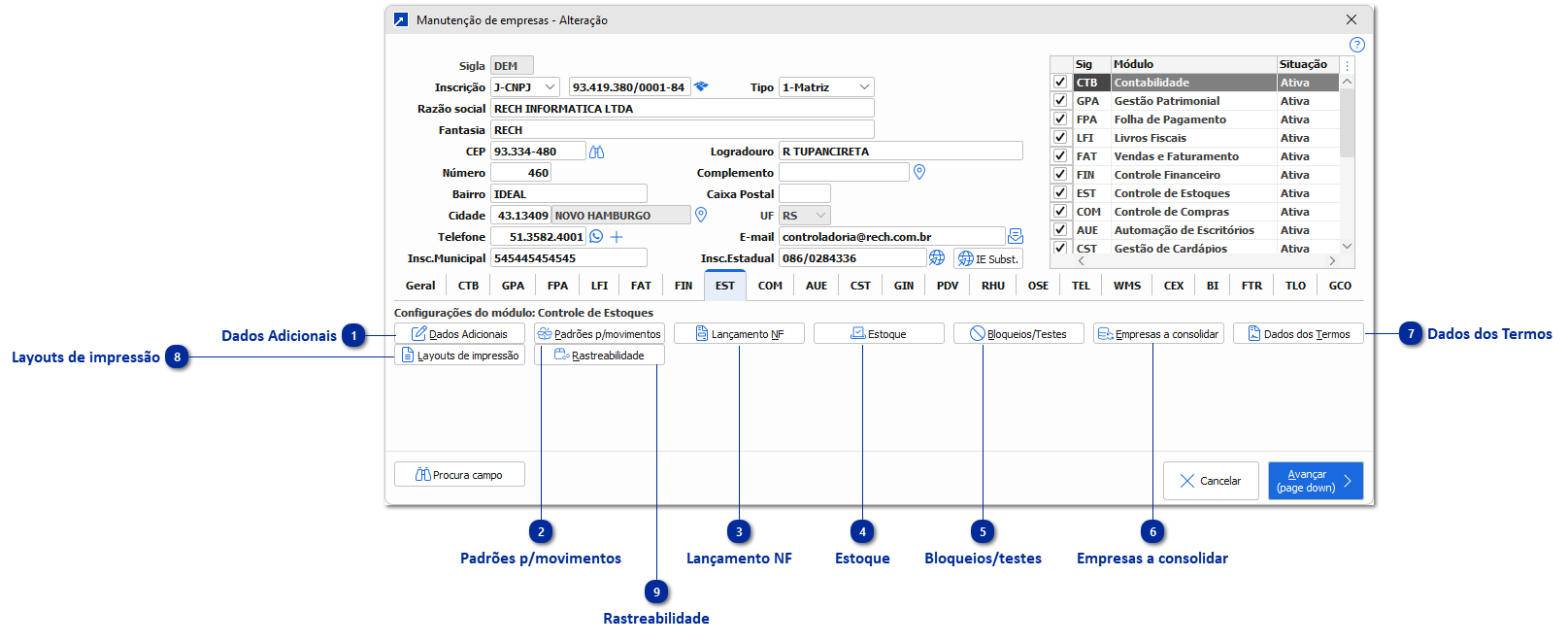The height and width of the screenshot is (644, 1568).
Task: Click the module list column options icon
Action: coord(1347,65)
